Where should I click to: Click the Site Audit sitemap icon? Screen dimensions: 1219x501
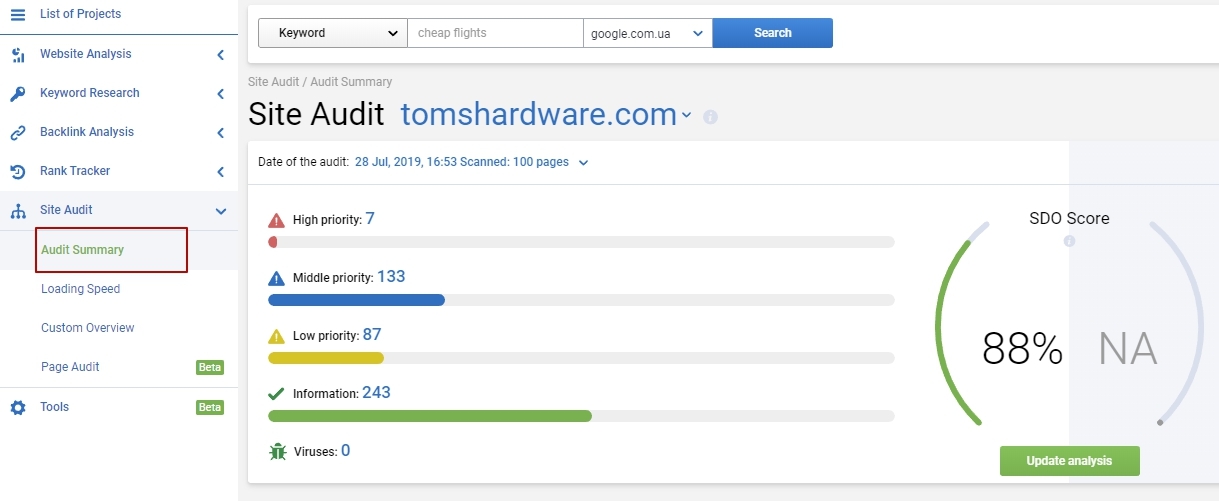coord(17,211)
